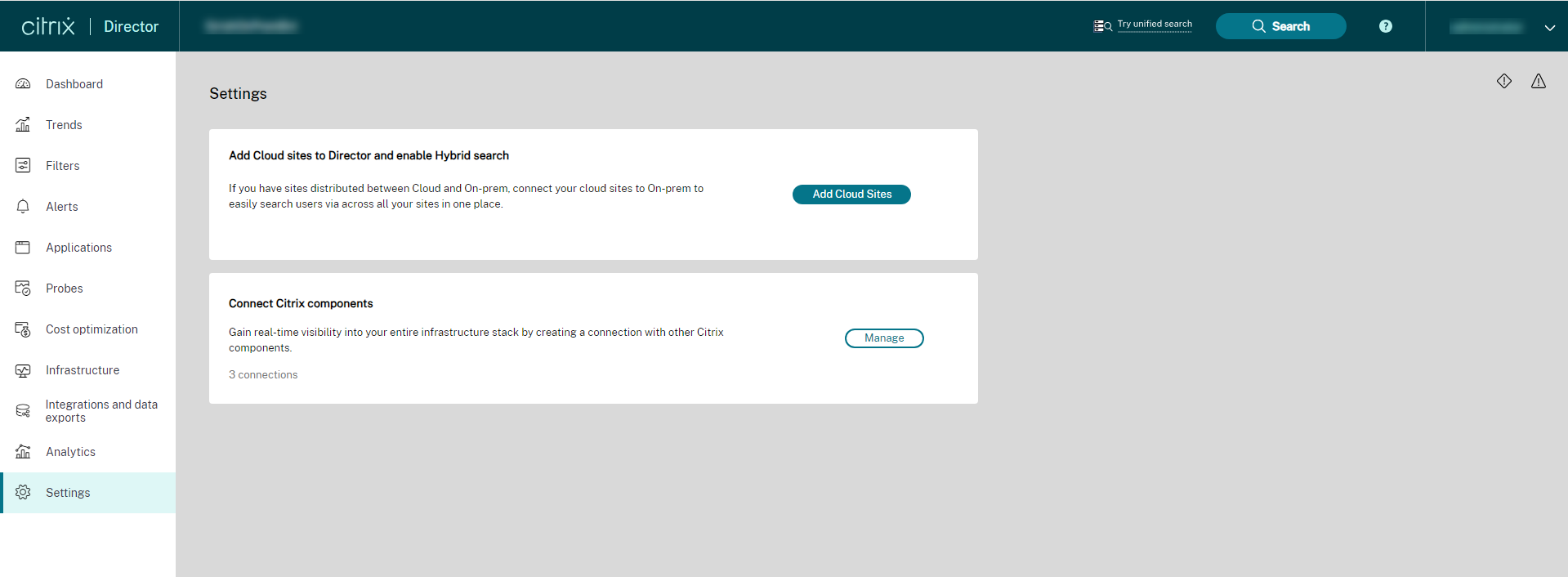Click the Citrix Director logo
This screenshot has width=1568, height=577.
pyautogui.click(x=90, y=26)
